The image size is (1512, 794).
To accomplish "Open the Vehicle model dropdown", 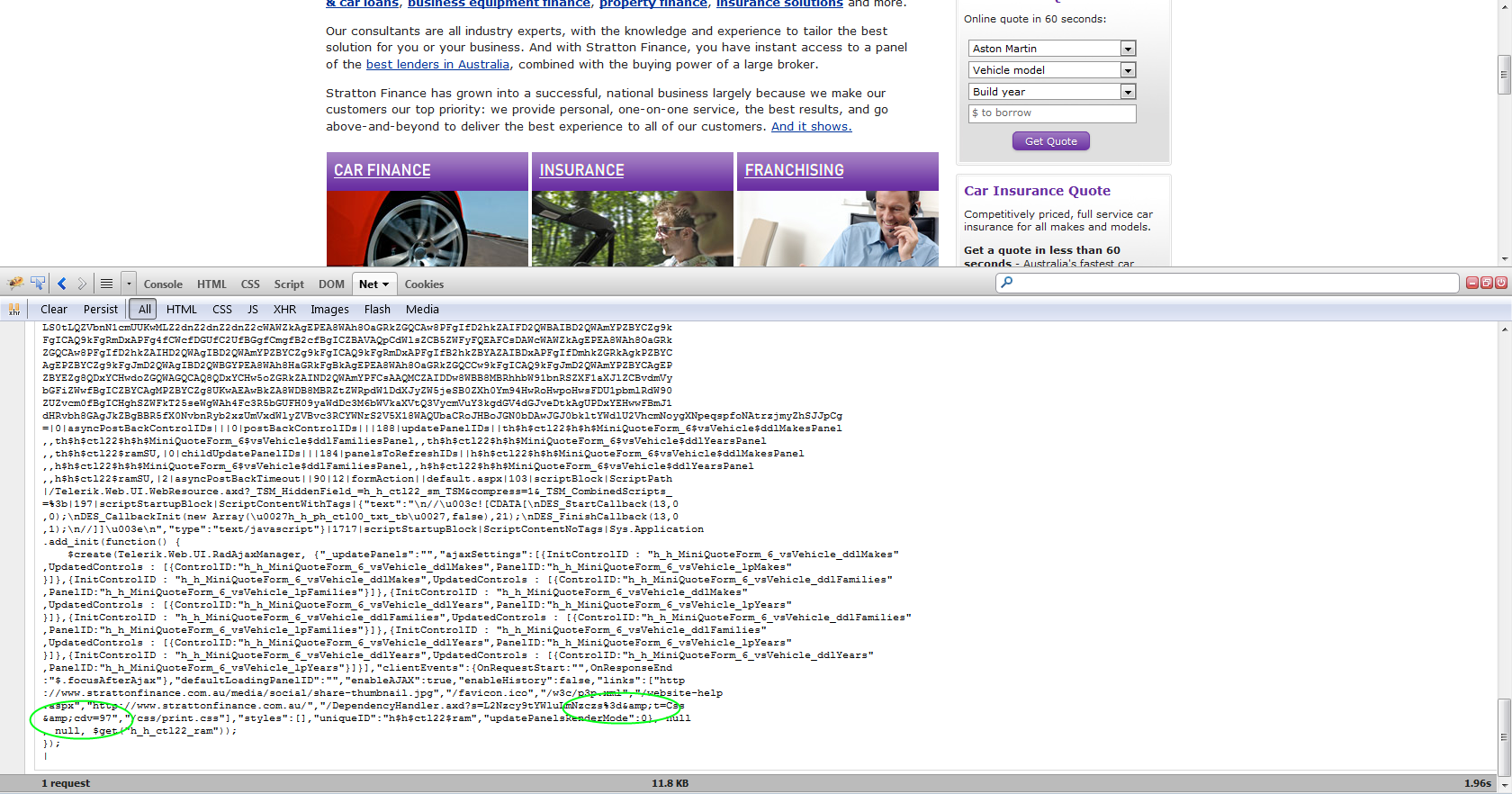I will click(1052, 70).
